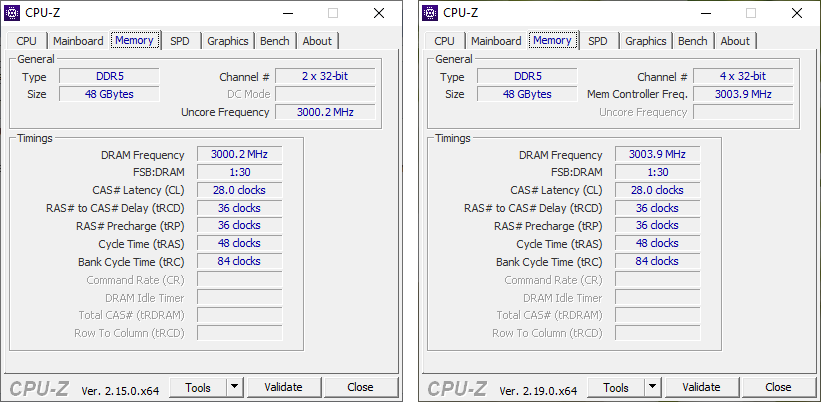Open the CPU tab in the right window
Screen dimensions: 821x402
click(445, 41)
